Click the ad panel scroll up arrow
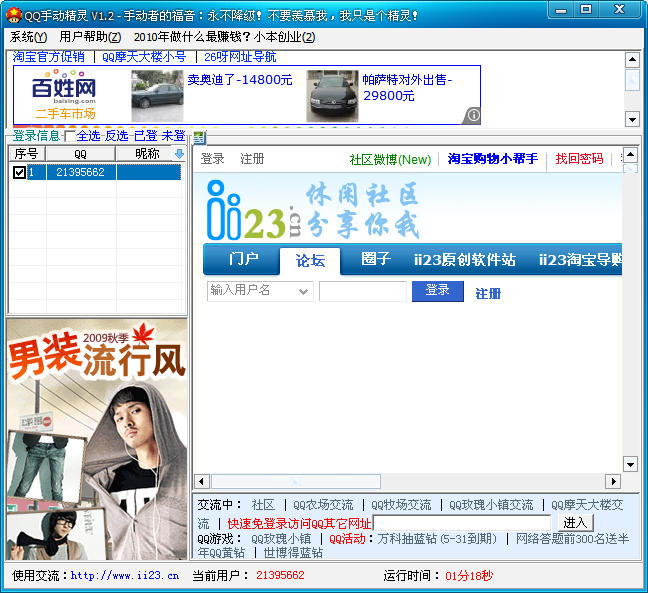Image resolution: width=648 pixels, height=593 pixels. click(632, 60)
